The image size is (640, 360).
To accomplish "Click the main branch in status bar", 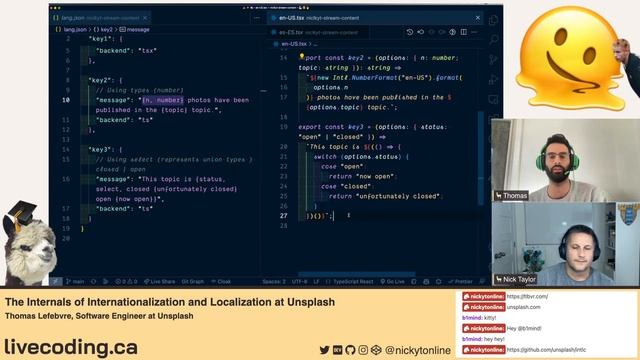I will tap(75, 282).
